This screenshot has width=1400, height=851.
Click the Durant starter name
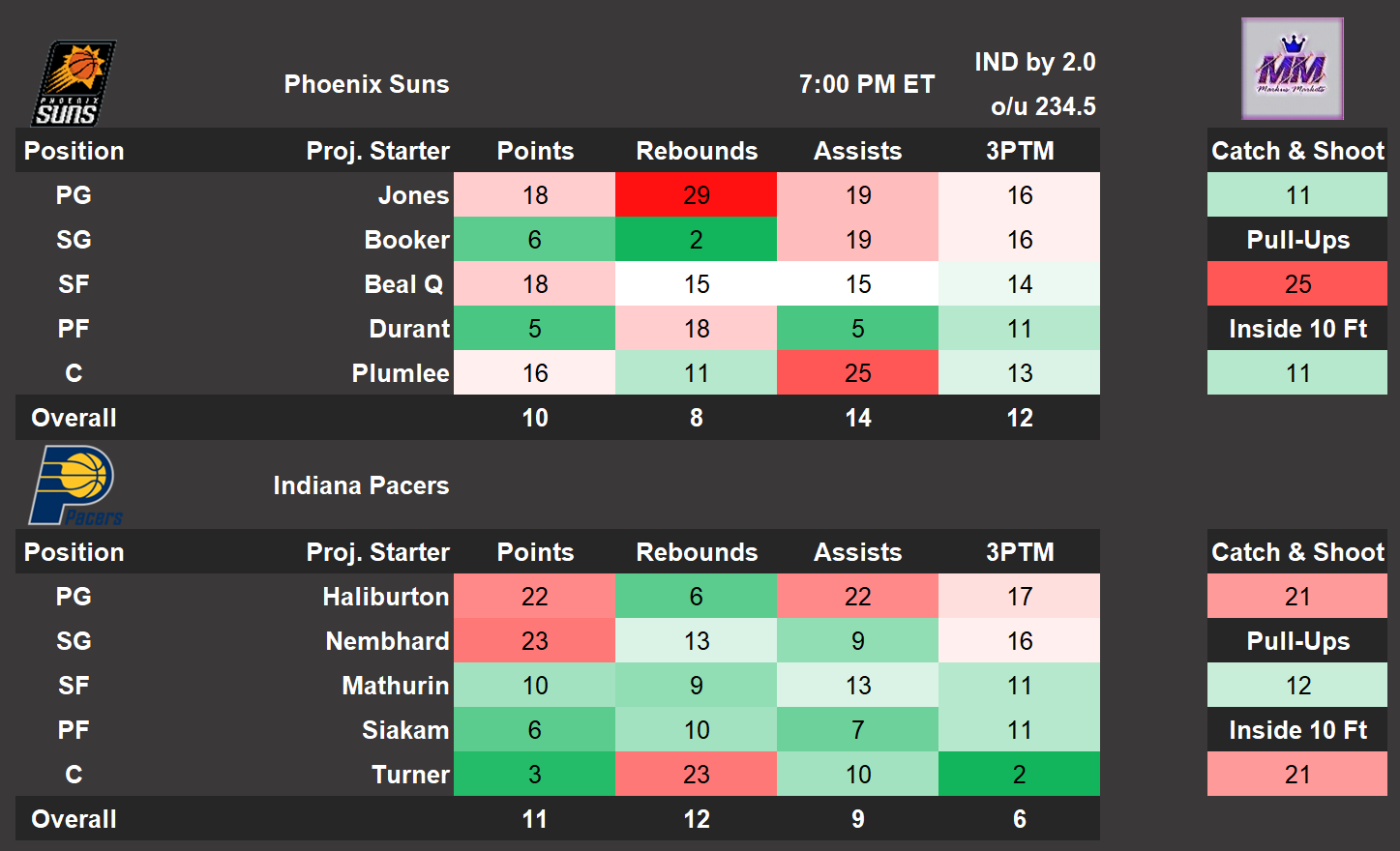tap(409, 329)
